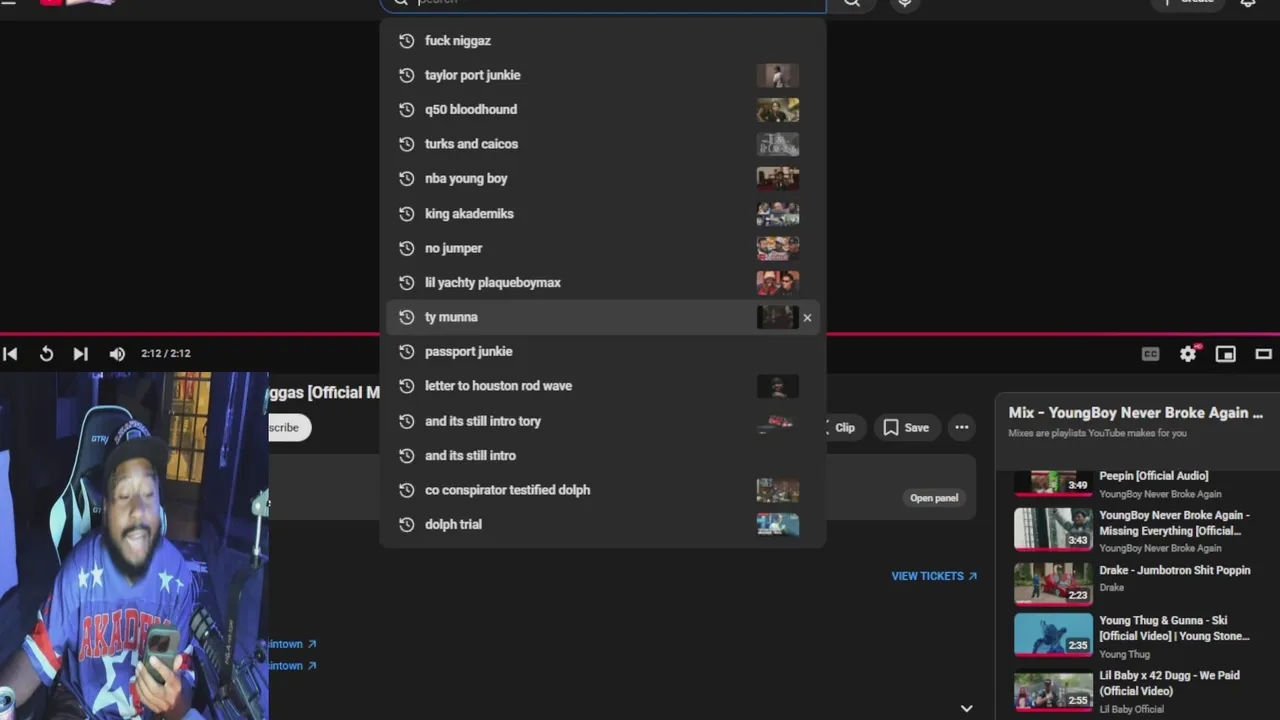The height and width of the screenshot is (720, 1280).
Task: Remove 'ty munna' from search history
Action: (807, 318)
